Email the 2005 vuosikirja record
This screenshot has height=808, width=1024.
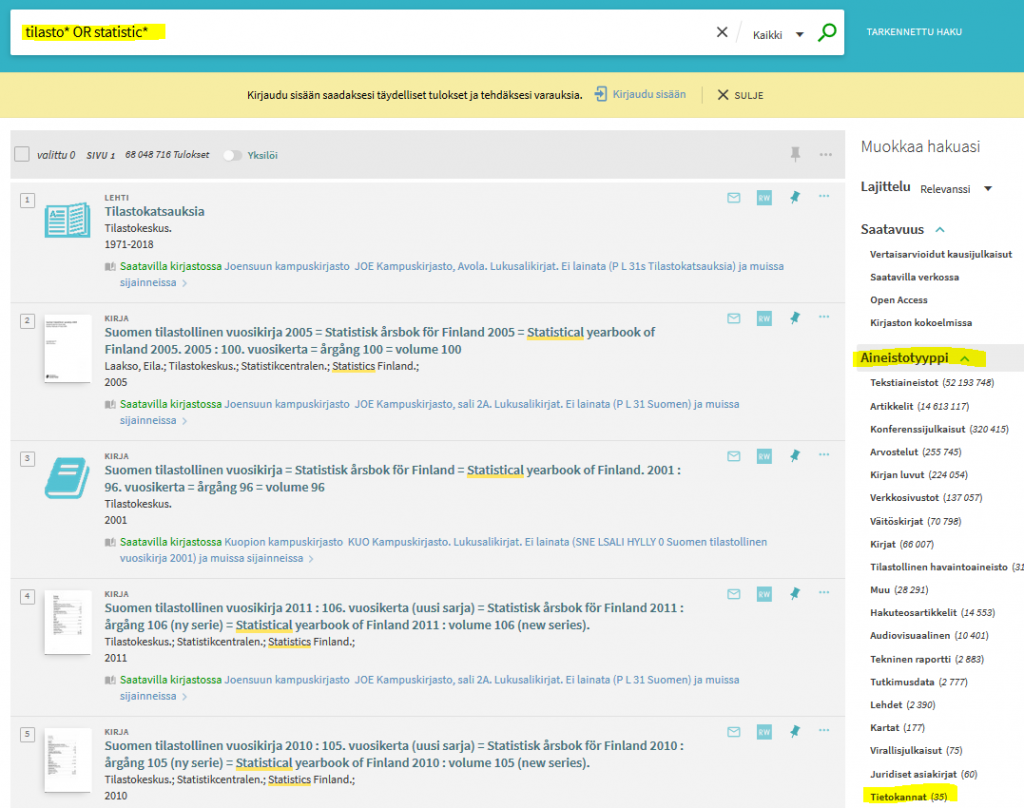733,318
